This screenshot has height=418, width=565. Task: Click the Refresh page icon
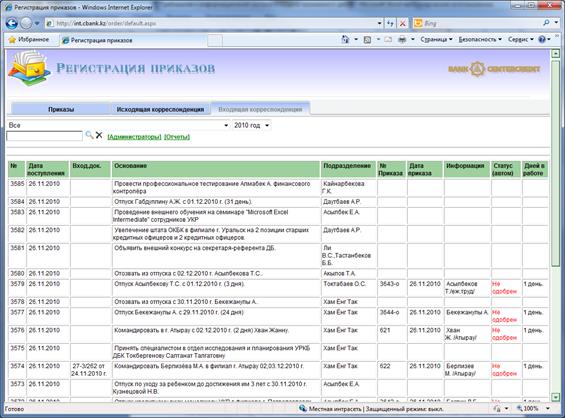(x=391, y=23)
